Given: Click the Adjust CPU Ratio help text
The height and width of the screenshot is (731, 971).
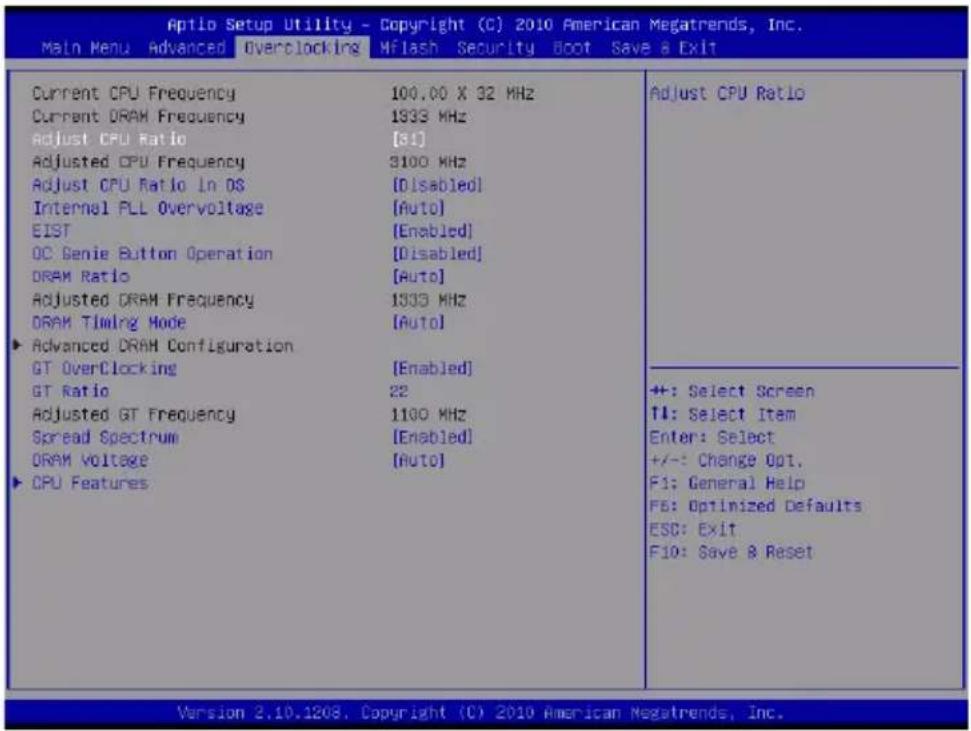Looking at the screenshot, I should [728, 93].
